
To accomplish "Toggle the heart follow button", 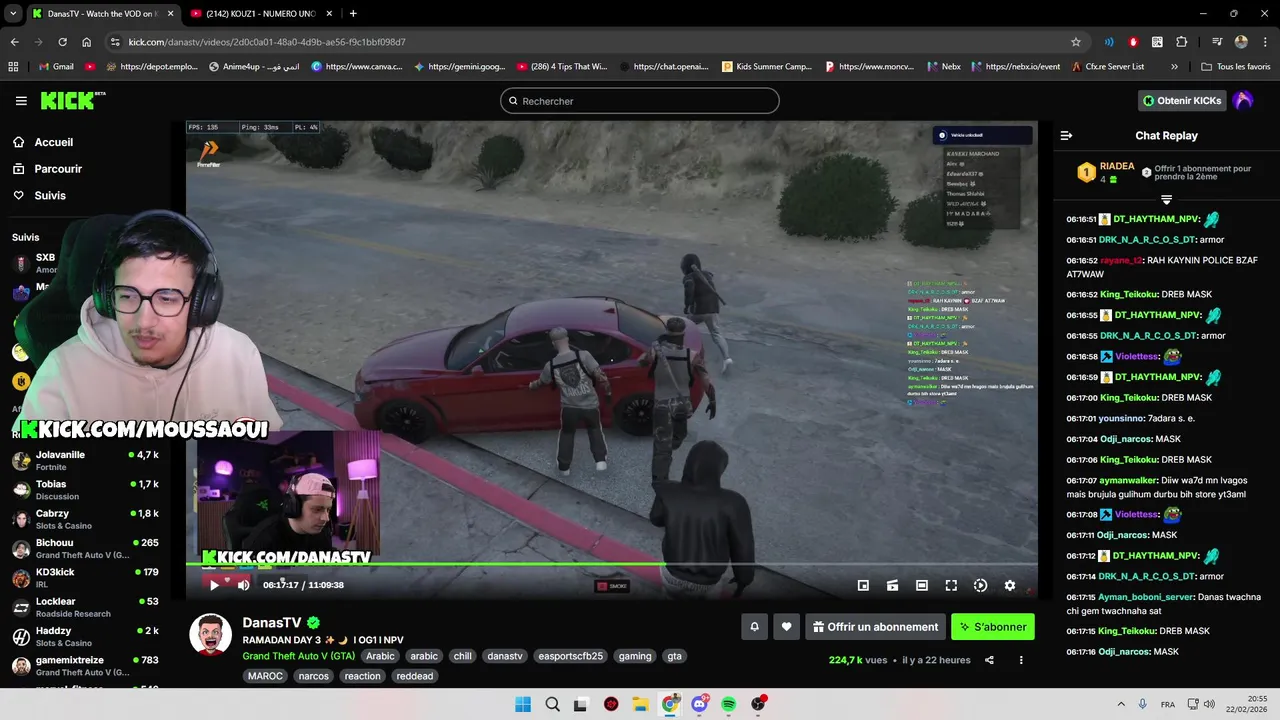I will pos(786,627).
